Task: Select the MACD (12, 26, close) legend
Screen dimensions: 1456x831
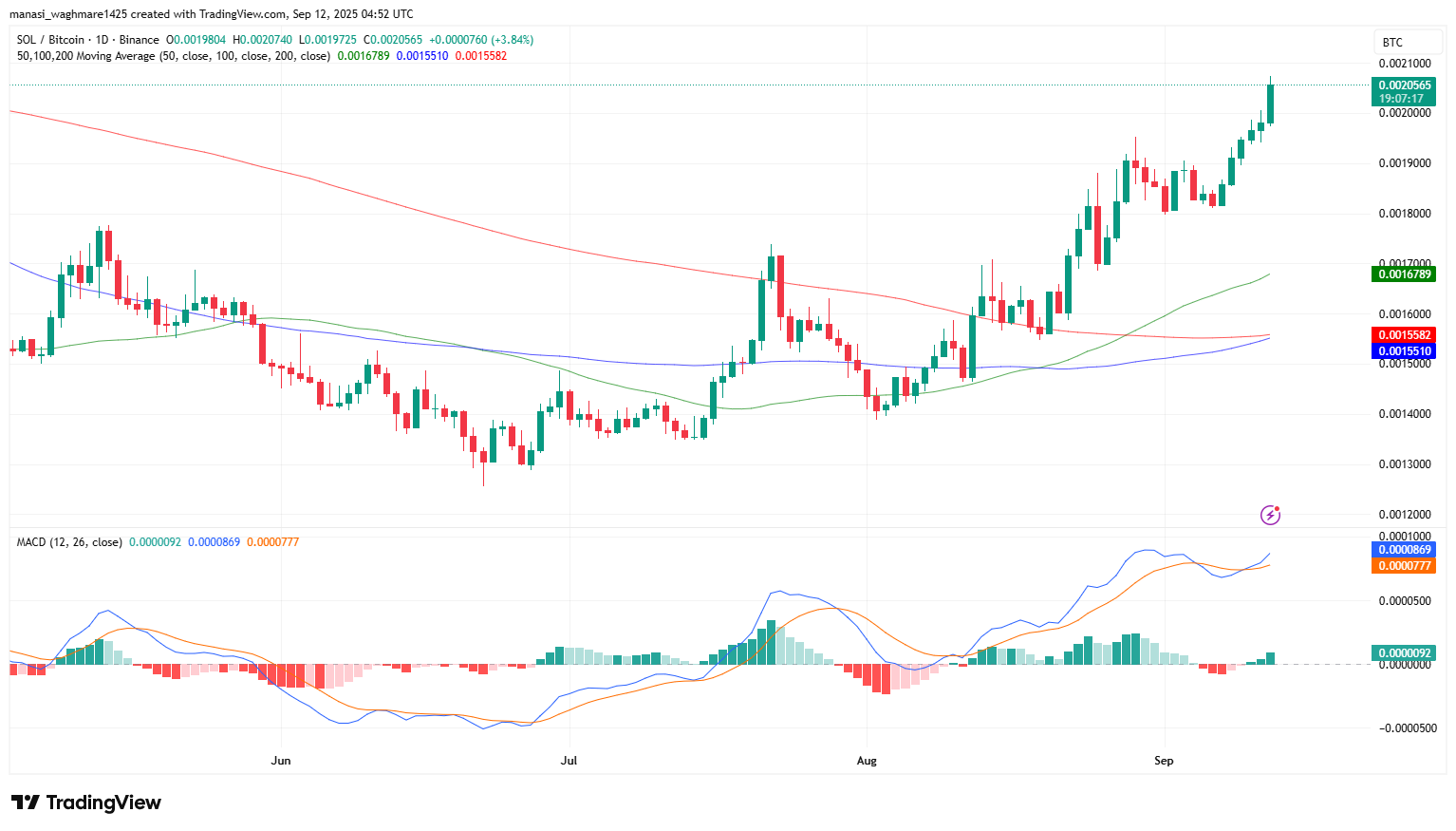Action: 68,541
